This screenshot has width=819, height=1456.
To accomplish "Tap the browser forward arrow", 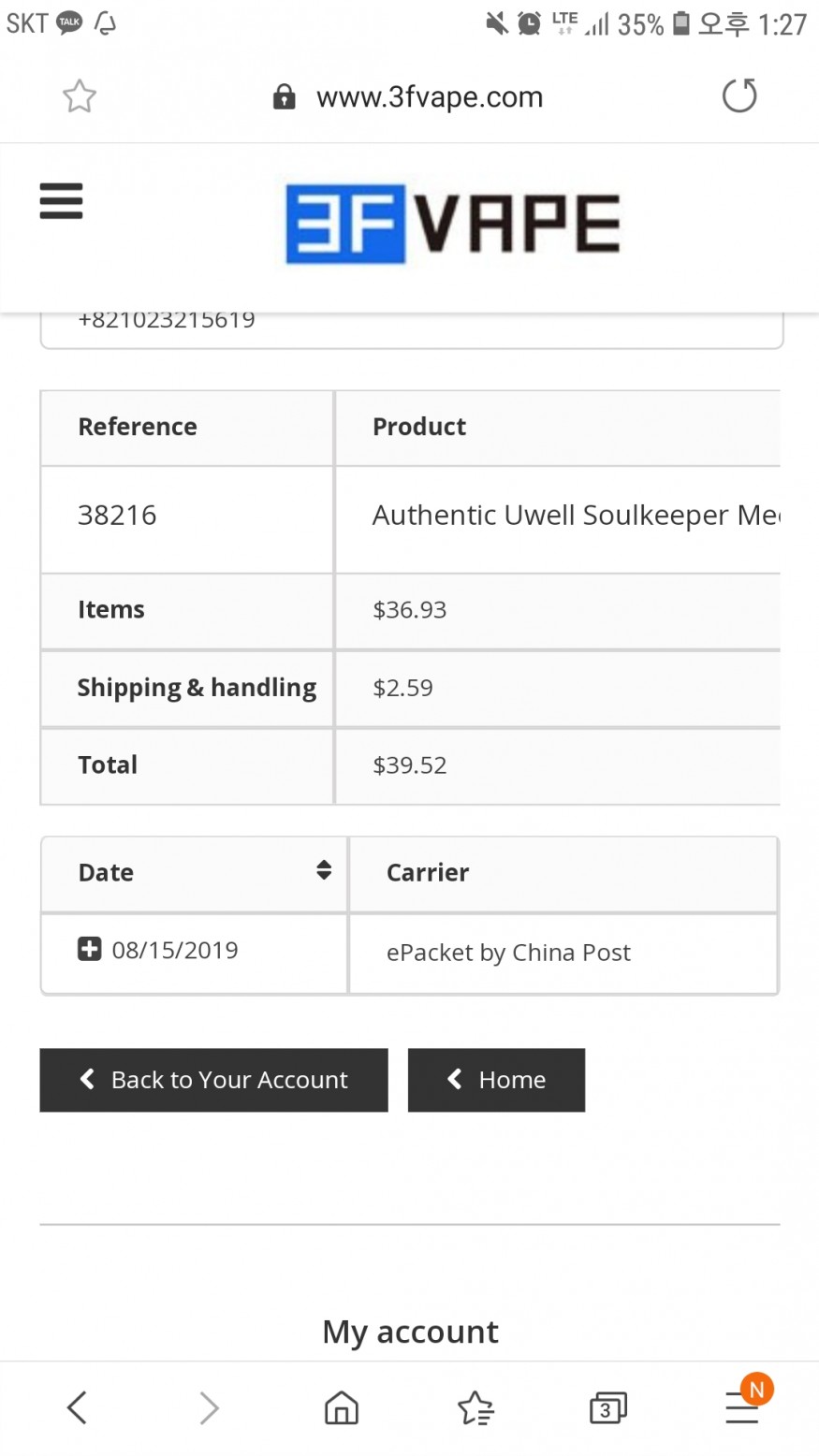I will coord(209,1407).
